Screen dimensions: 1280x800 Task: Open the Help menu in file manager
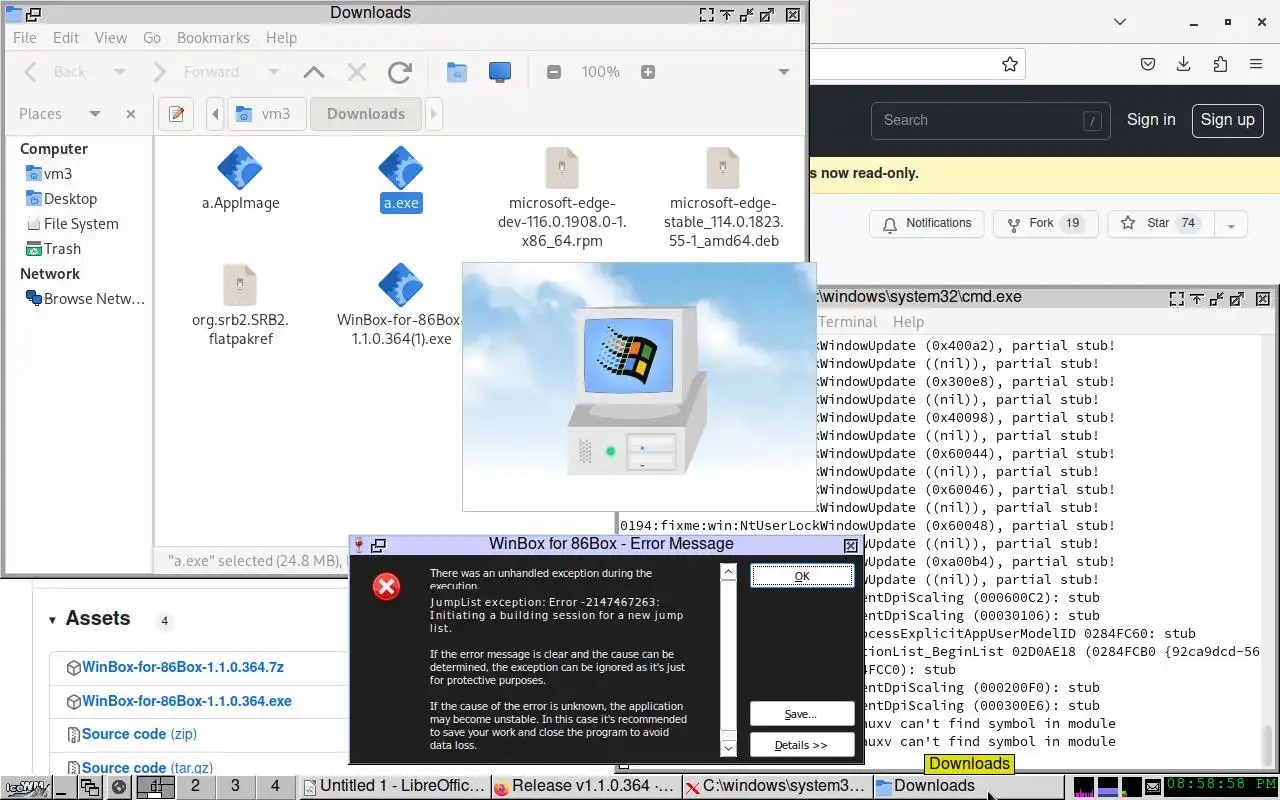(281, 37)
